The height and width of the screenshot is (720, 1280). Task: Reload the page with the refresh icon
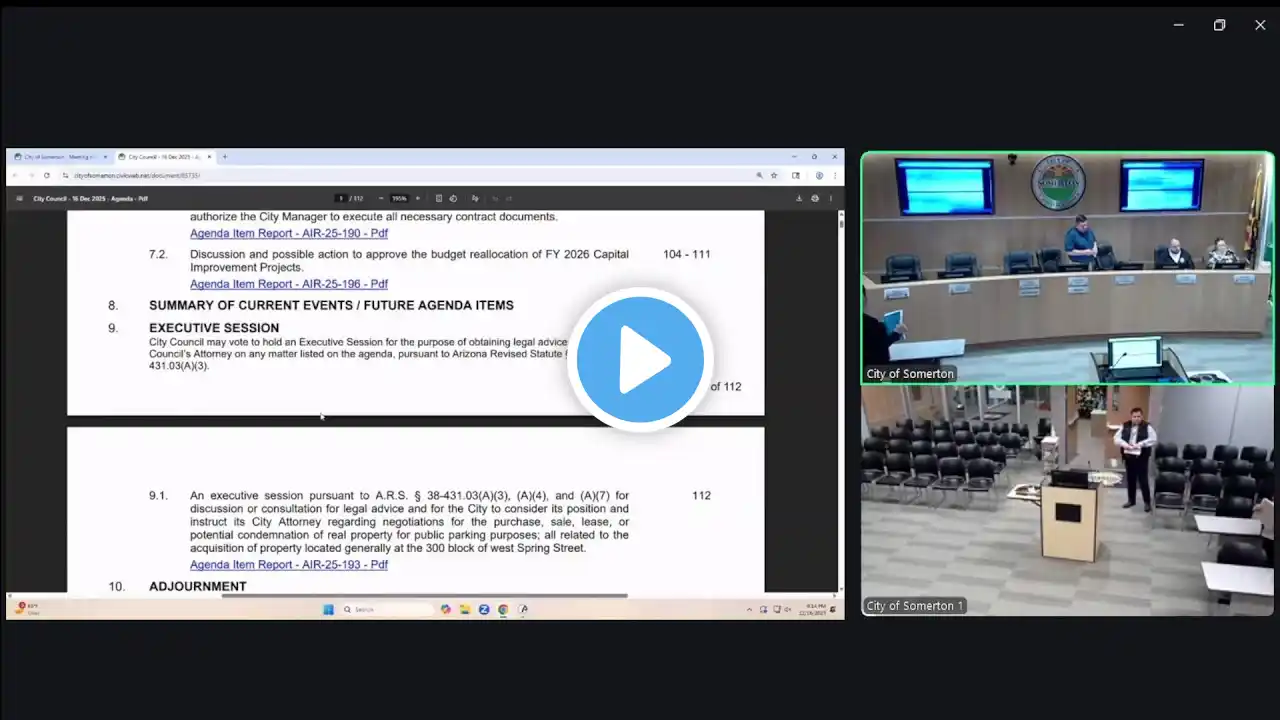[x=47, y=175]
